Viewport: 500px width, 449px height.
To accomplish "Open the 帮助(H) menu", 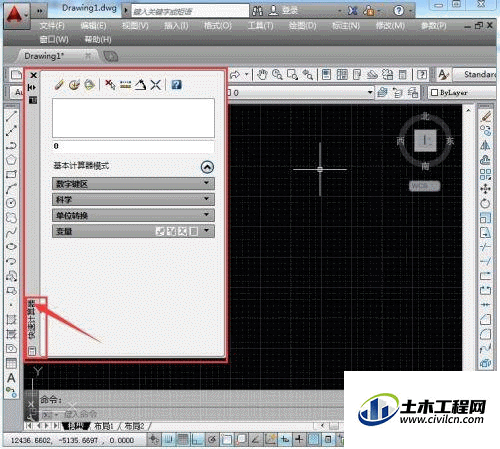I will [x=98, y=40].
